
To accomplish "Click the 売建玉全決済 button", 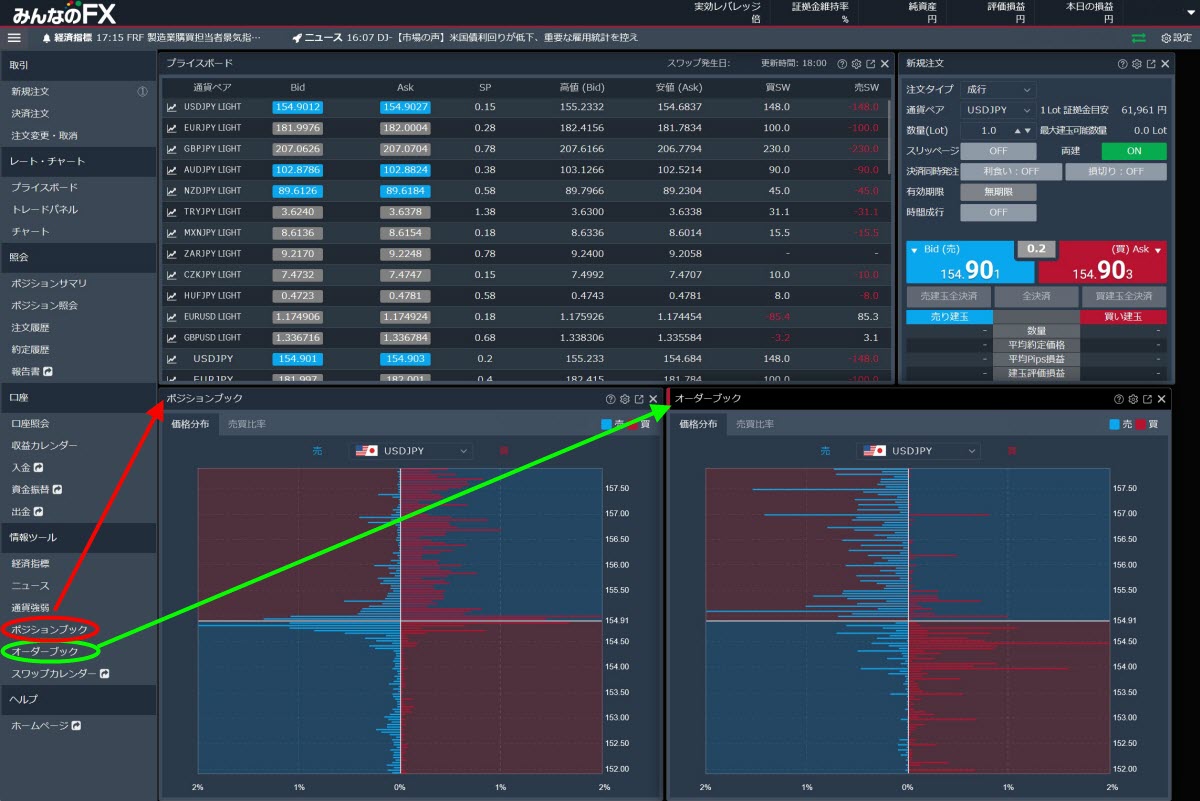I will [948, 297].
